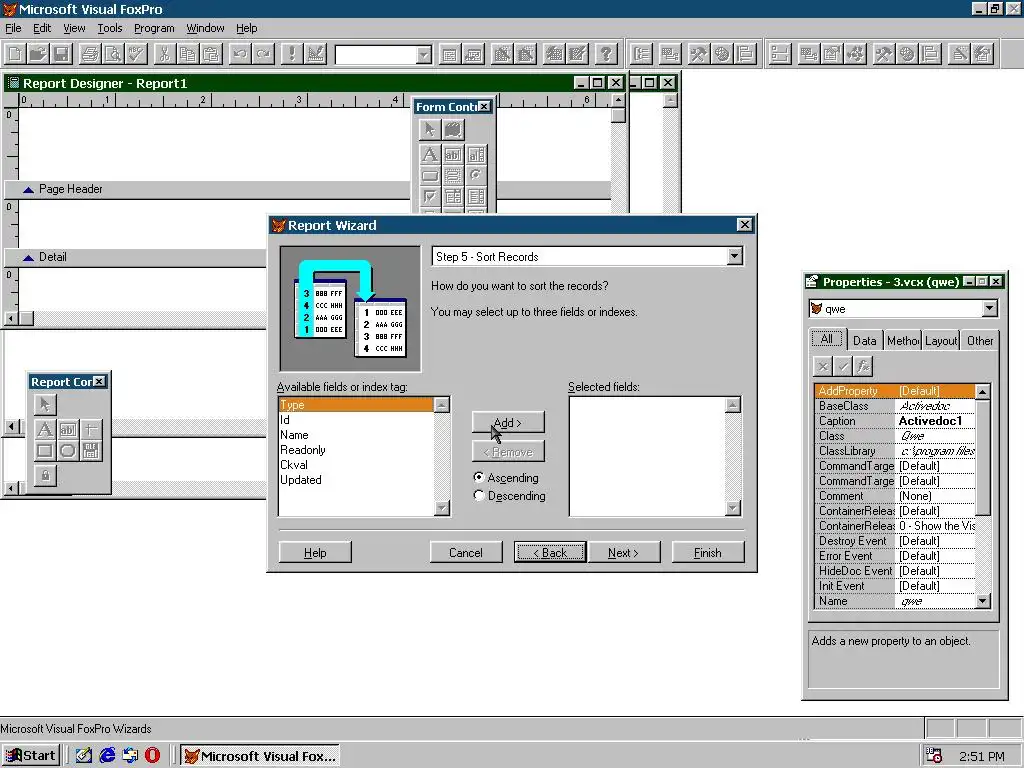Select the Rectangle tool in Report Controls
Viewport: 1024px width, 768px height.
click(44, 451)
